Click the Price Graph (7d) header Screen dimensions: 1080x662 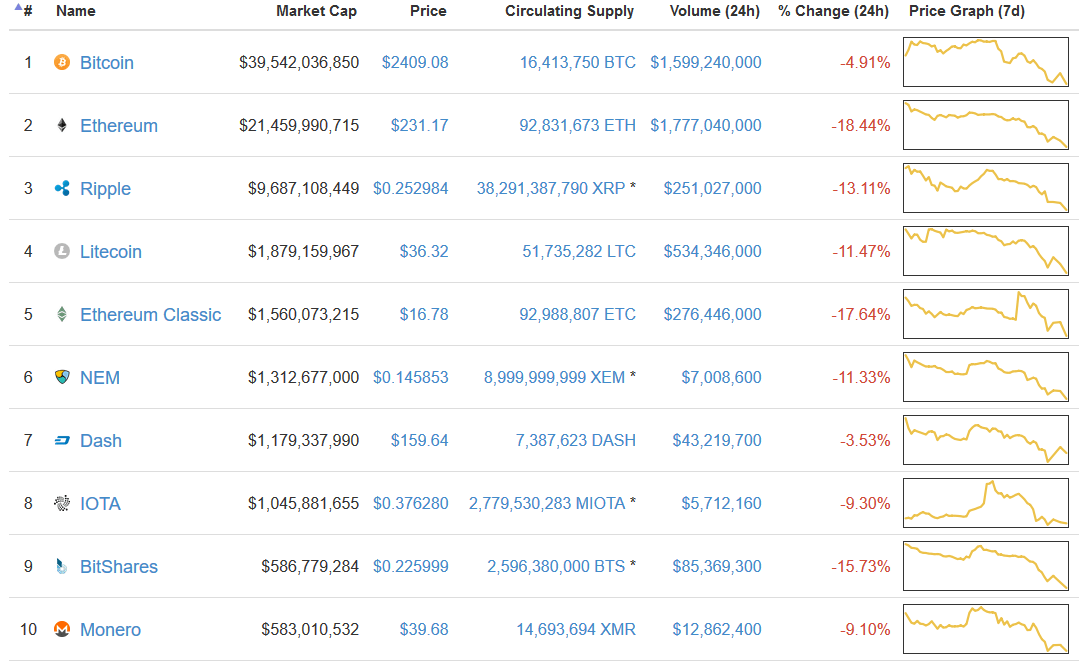[x=967, y=11]
